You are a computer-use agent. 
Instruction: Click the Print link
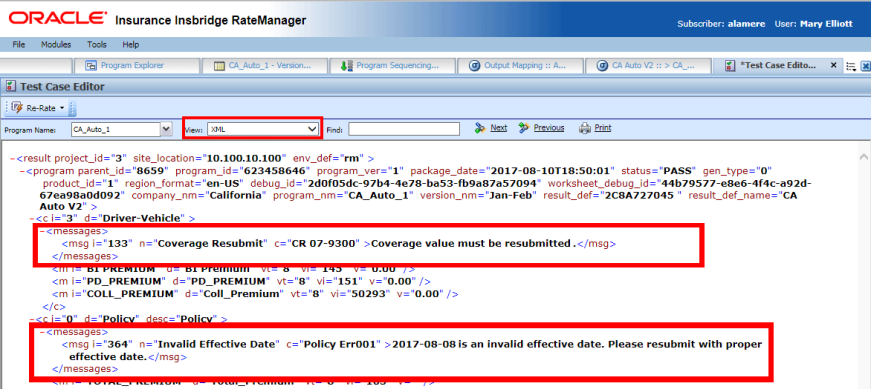[603, 128]
